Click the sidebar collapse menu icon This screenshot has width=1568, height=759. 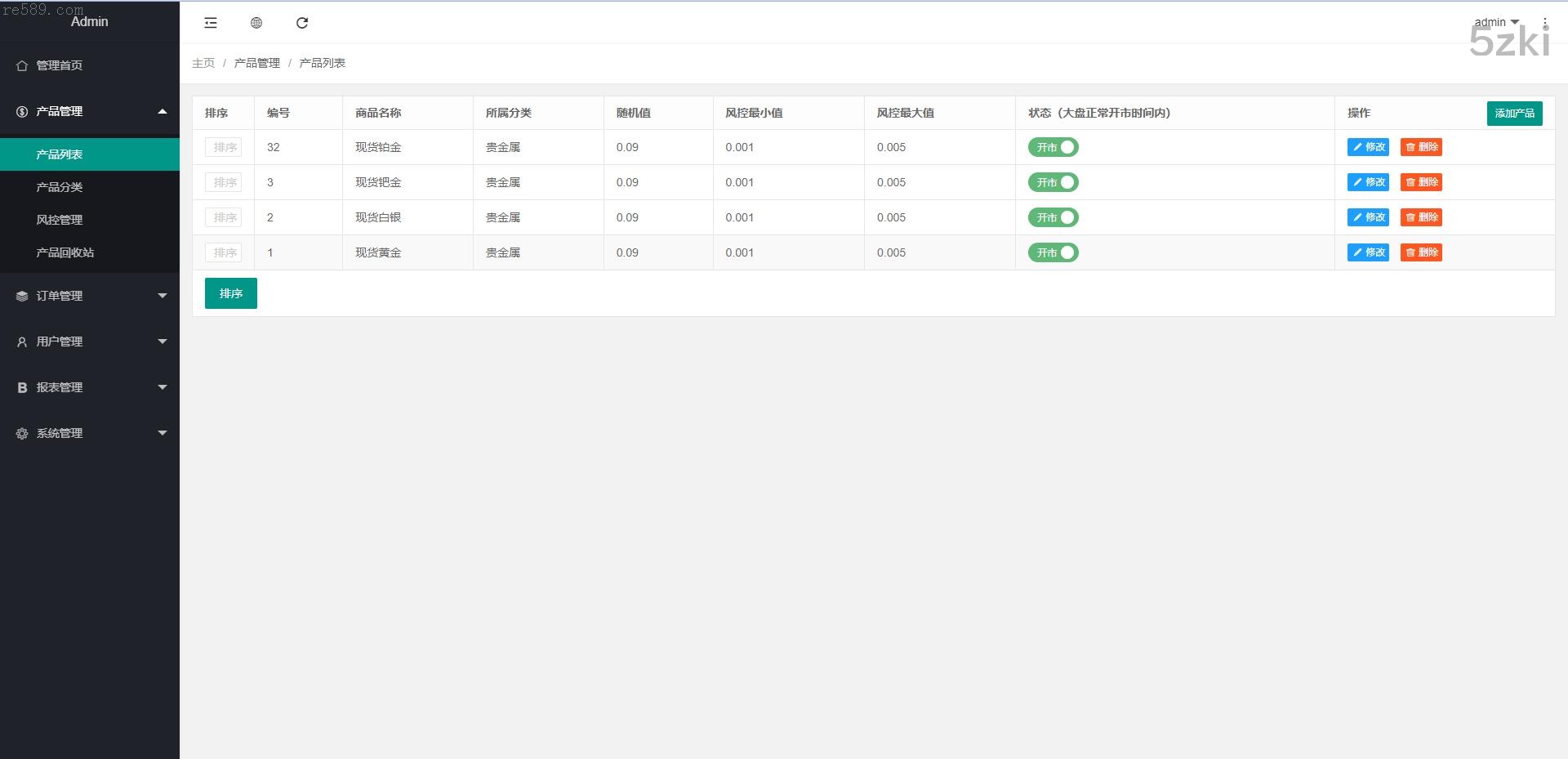point(211,23)
